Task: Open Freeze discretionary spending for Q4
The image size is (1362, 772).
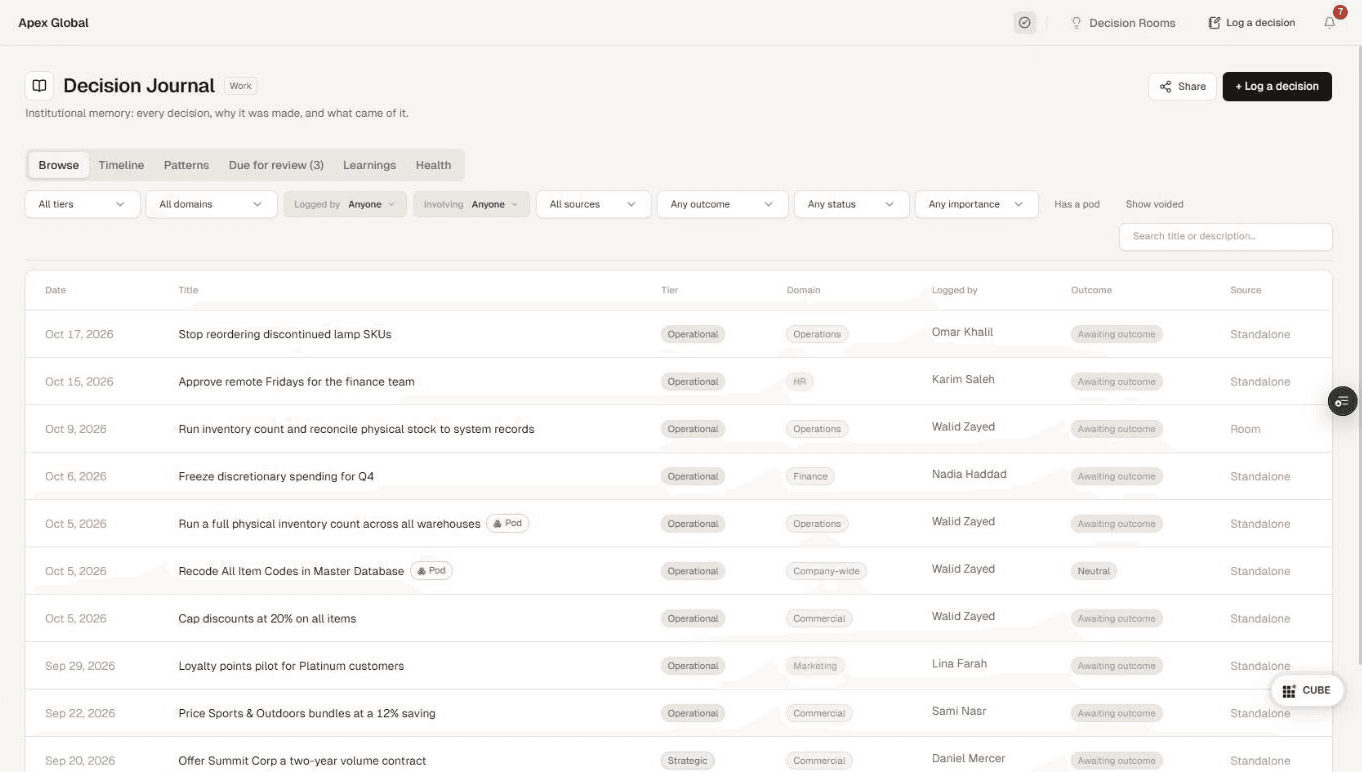Action: click(276, 476)
